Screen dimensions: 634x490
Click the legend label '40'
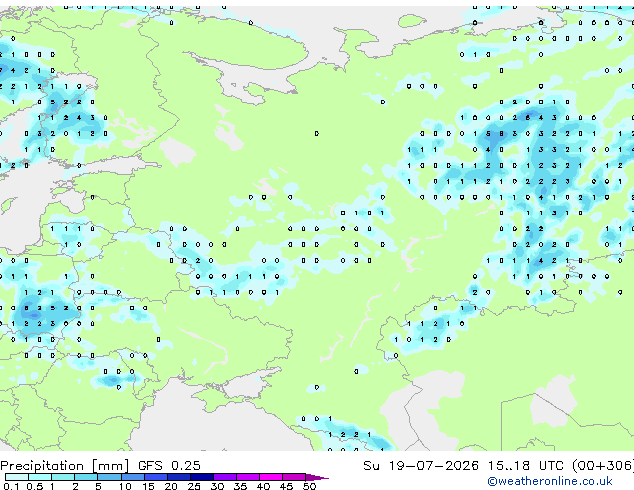point(264,486)
